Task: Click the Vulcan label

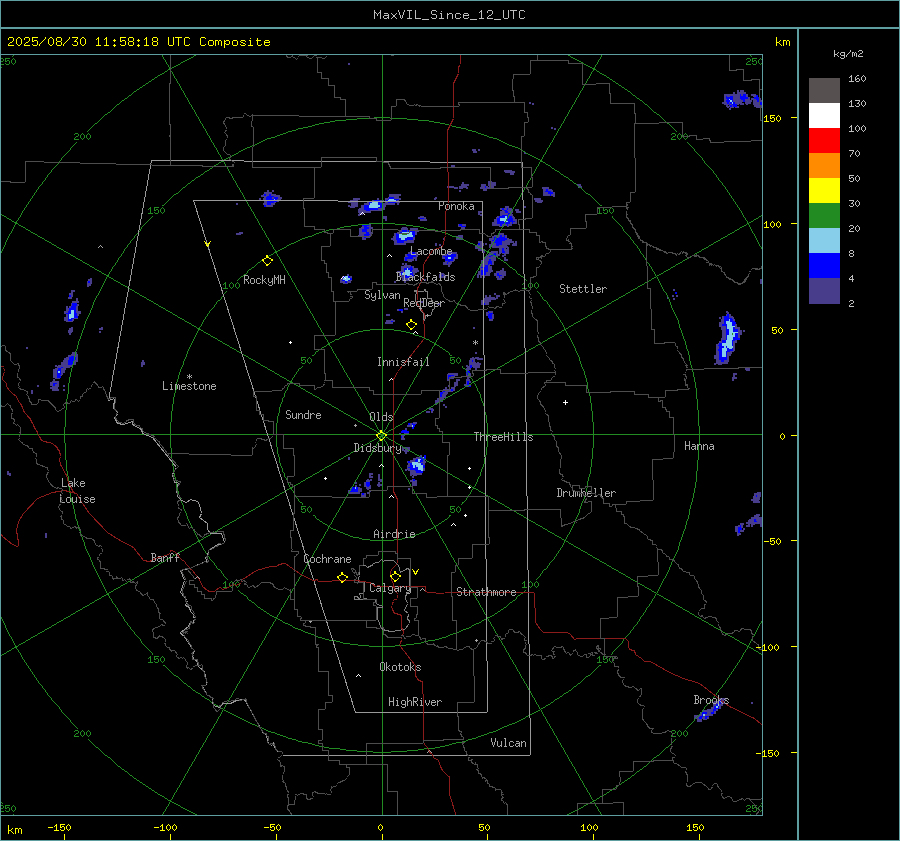Action: point(509,743)
